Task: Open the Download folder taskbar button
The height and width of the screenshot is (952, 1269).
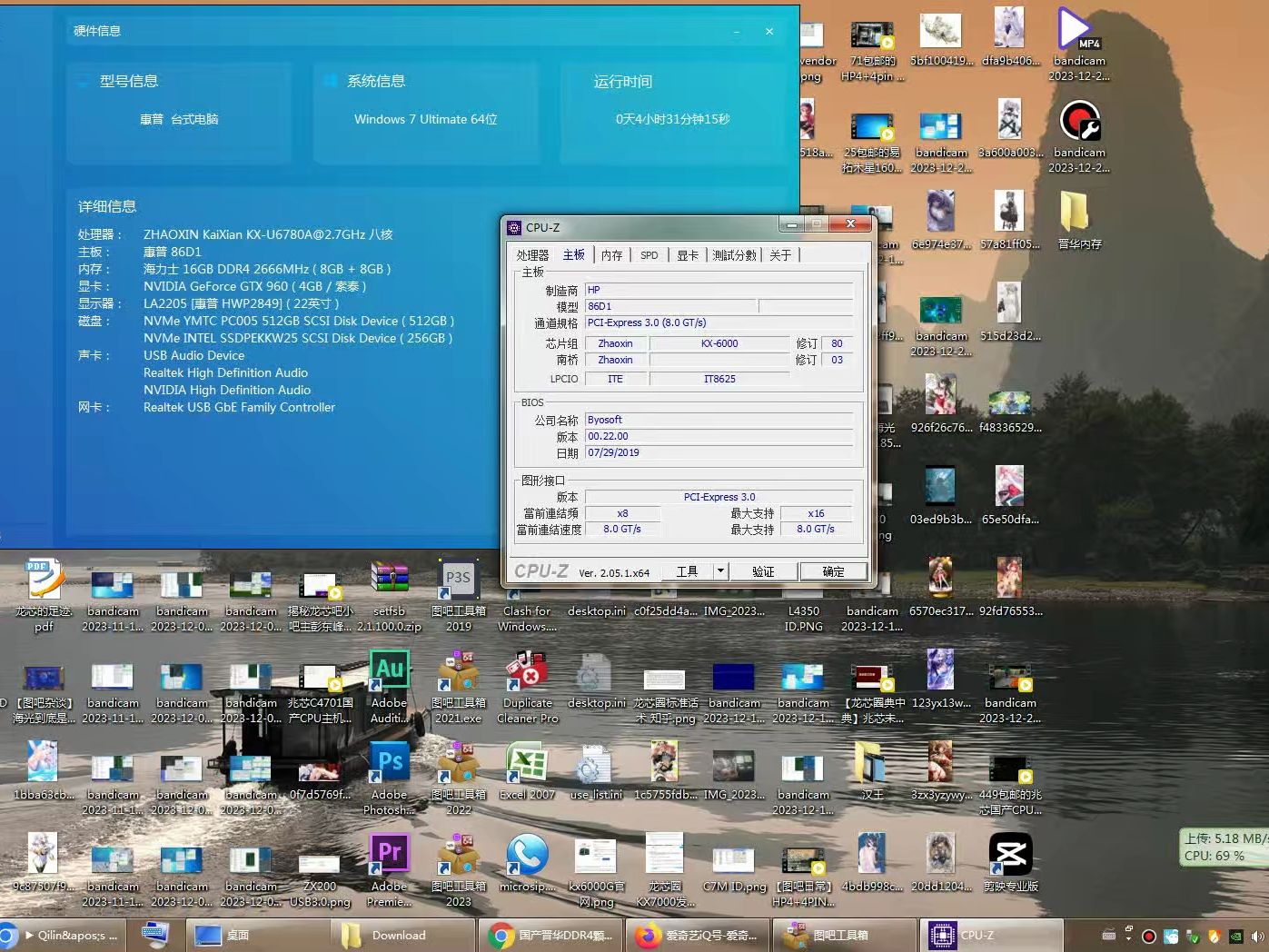Action: coord(402,935)
